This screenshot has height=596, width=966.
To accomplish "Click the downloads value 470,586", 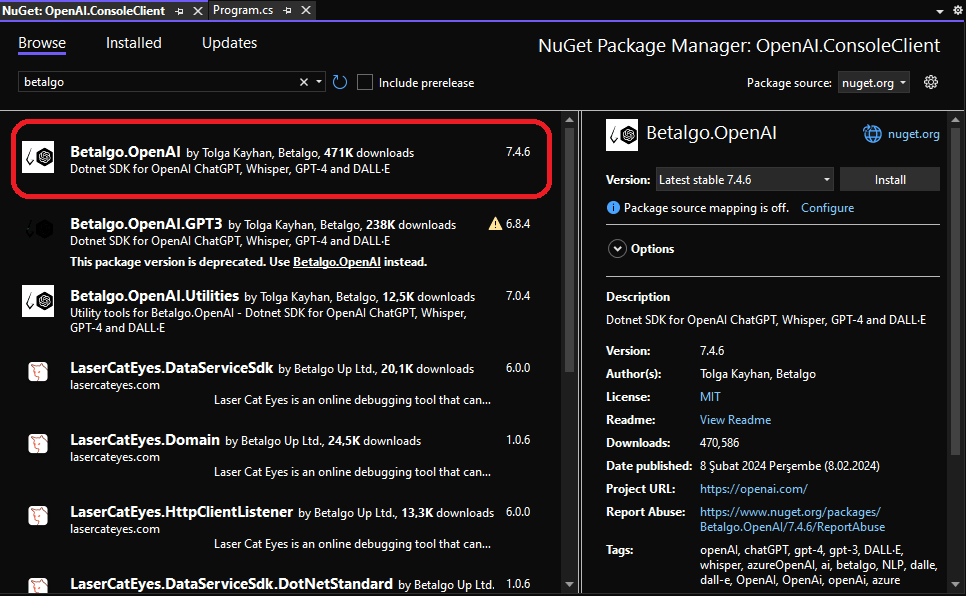I will (719, 443).
